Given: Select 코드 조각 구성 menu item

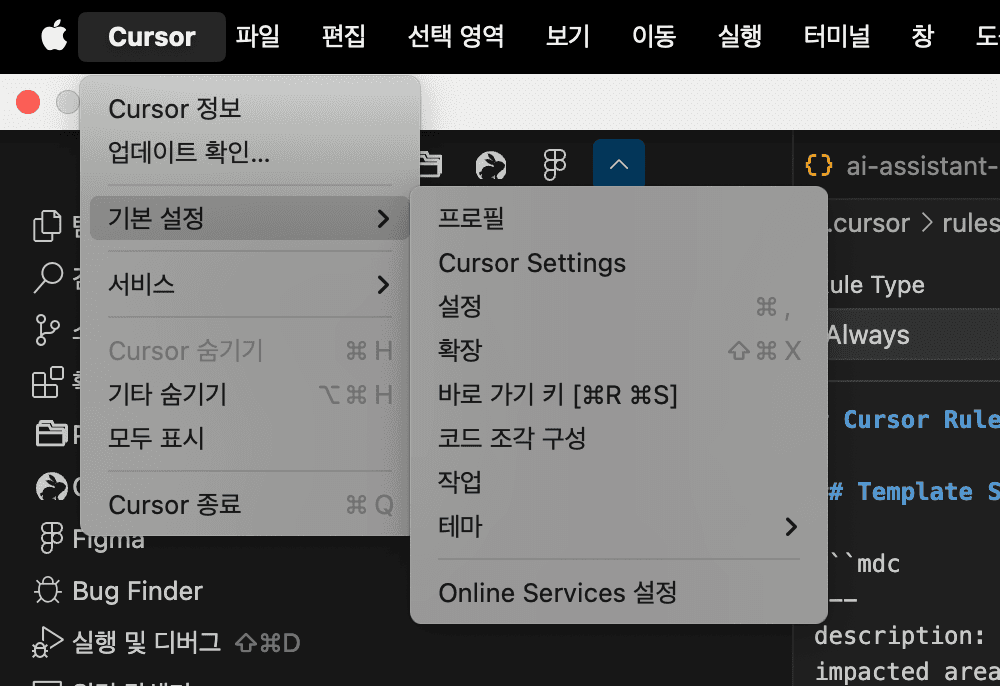Looking at the screenshot, I should pos(619,439).
